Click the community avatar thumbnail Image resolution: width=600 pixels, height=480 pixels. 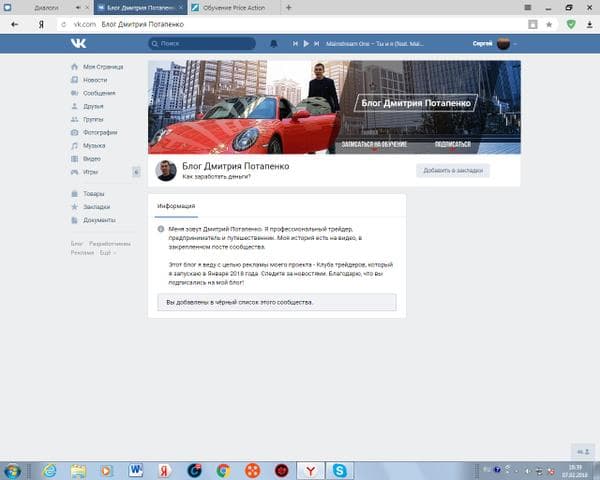click(x=166, y=171)
